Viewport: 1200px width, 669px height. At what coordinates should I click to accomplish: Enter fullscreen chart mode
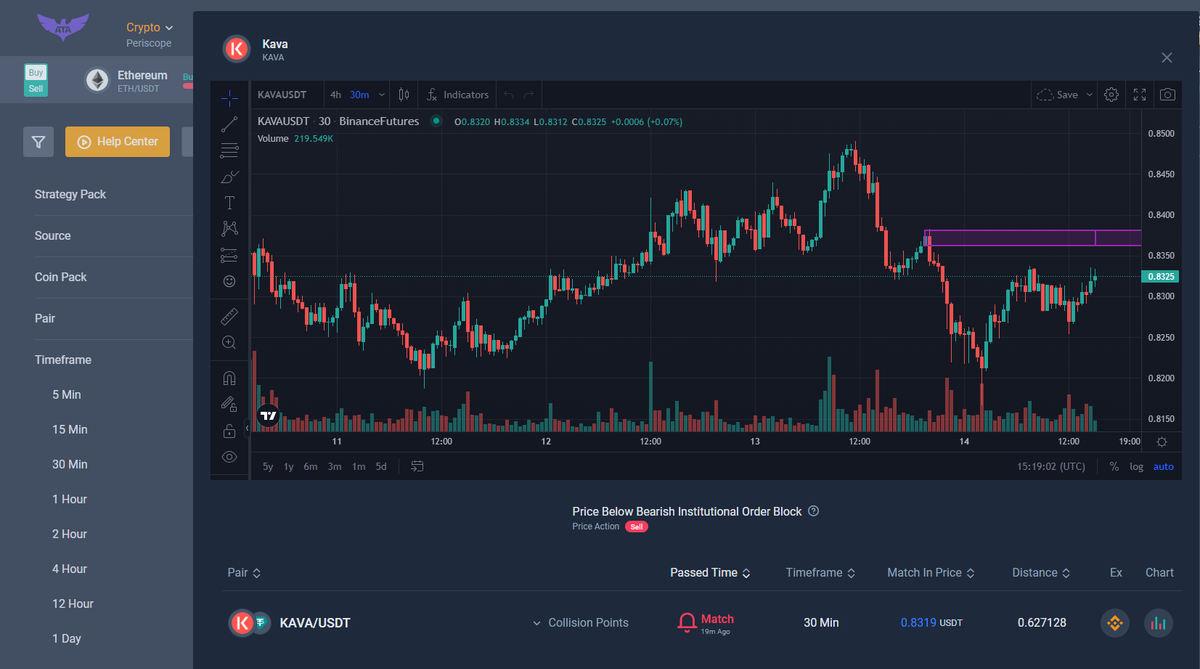[x=1139, y=95]
